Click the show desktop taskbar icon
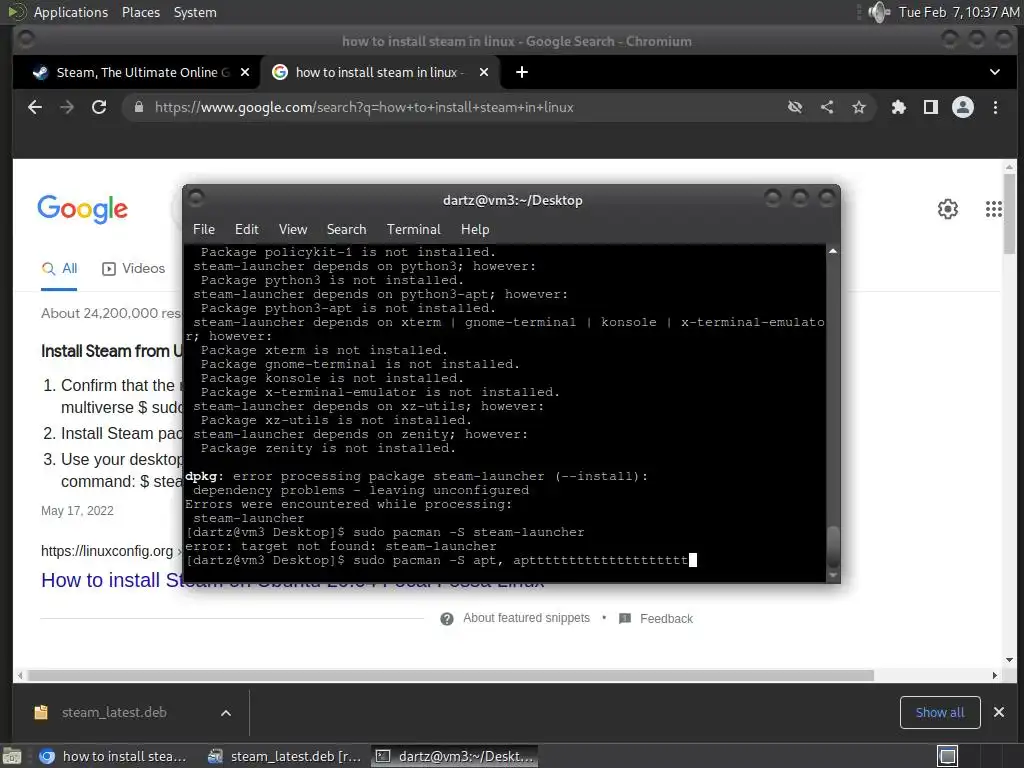 click(11, 756)
